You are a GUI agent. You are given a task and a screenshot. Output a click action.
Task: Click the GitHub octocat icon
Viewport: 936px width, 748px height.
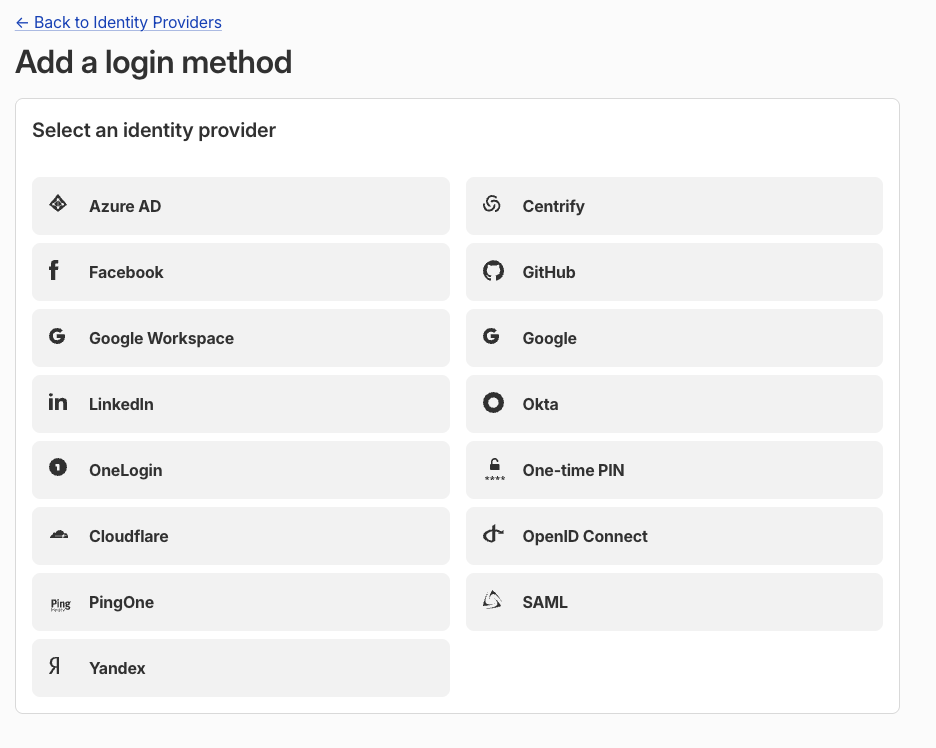[x=493, y=270]
